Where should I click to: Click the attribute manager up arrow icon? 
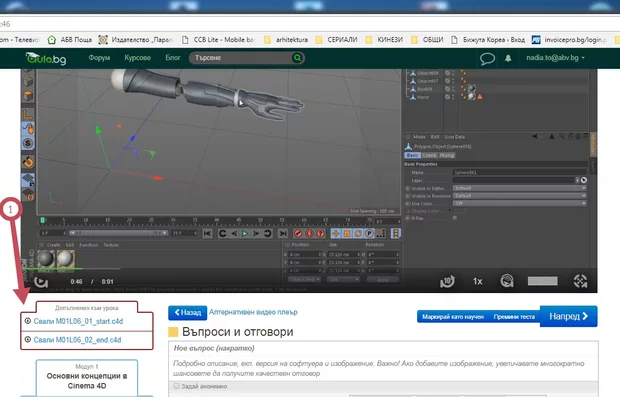(x=552, y=136)
